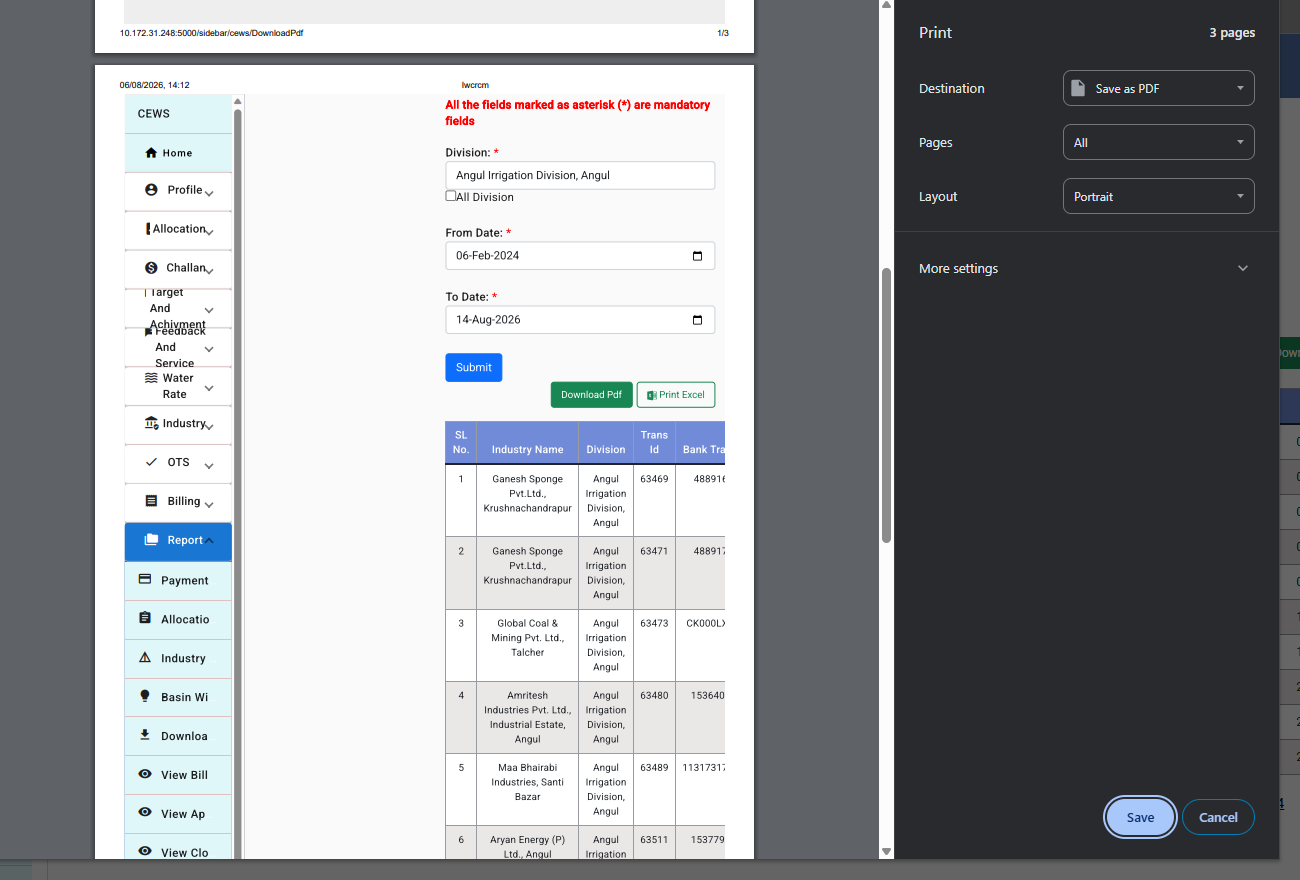
Task: Click the Water Rate waves icon
Action: [x=151, y=378]
